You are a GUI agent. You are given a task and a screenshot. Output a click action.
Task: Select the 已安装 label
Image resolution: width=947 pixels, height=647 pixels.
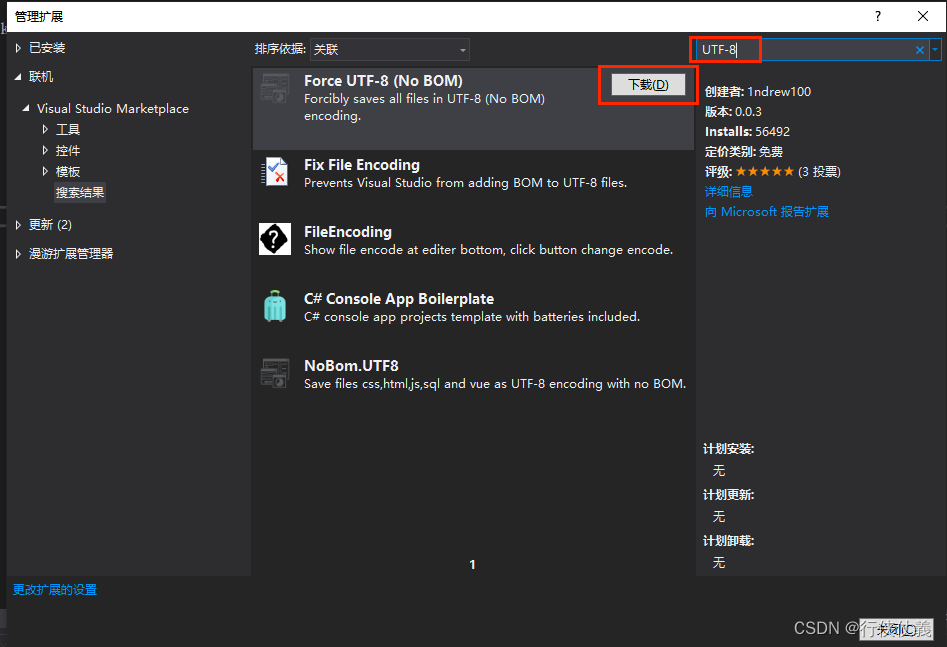coord(47,48)
